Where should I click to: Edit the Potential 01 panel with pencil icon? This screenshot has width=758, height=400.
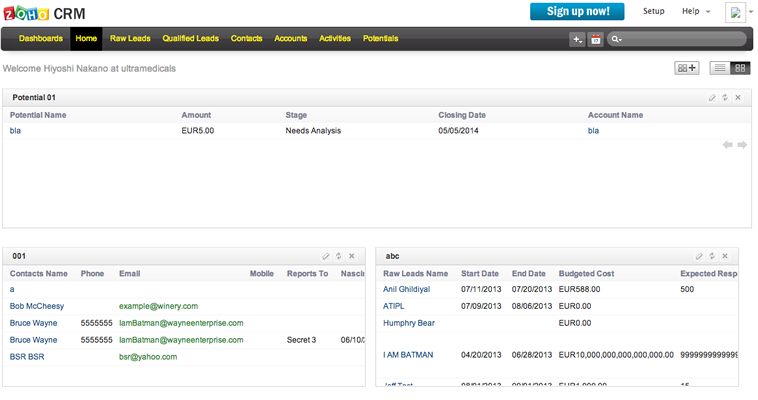[x=712, y=98]
